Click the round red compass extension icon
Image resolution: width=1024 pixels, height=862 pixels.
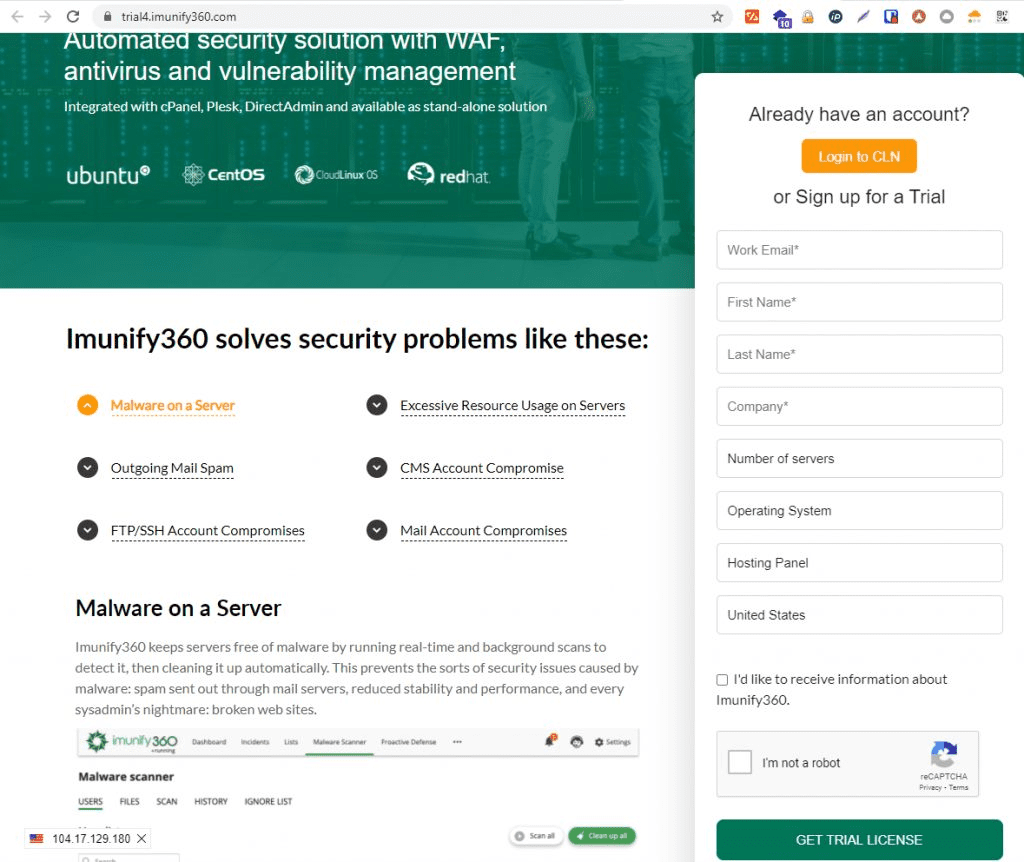[x=919, y=16]
